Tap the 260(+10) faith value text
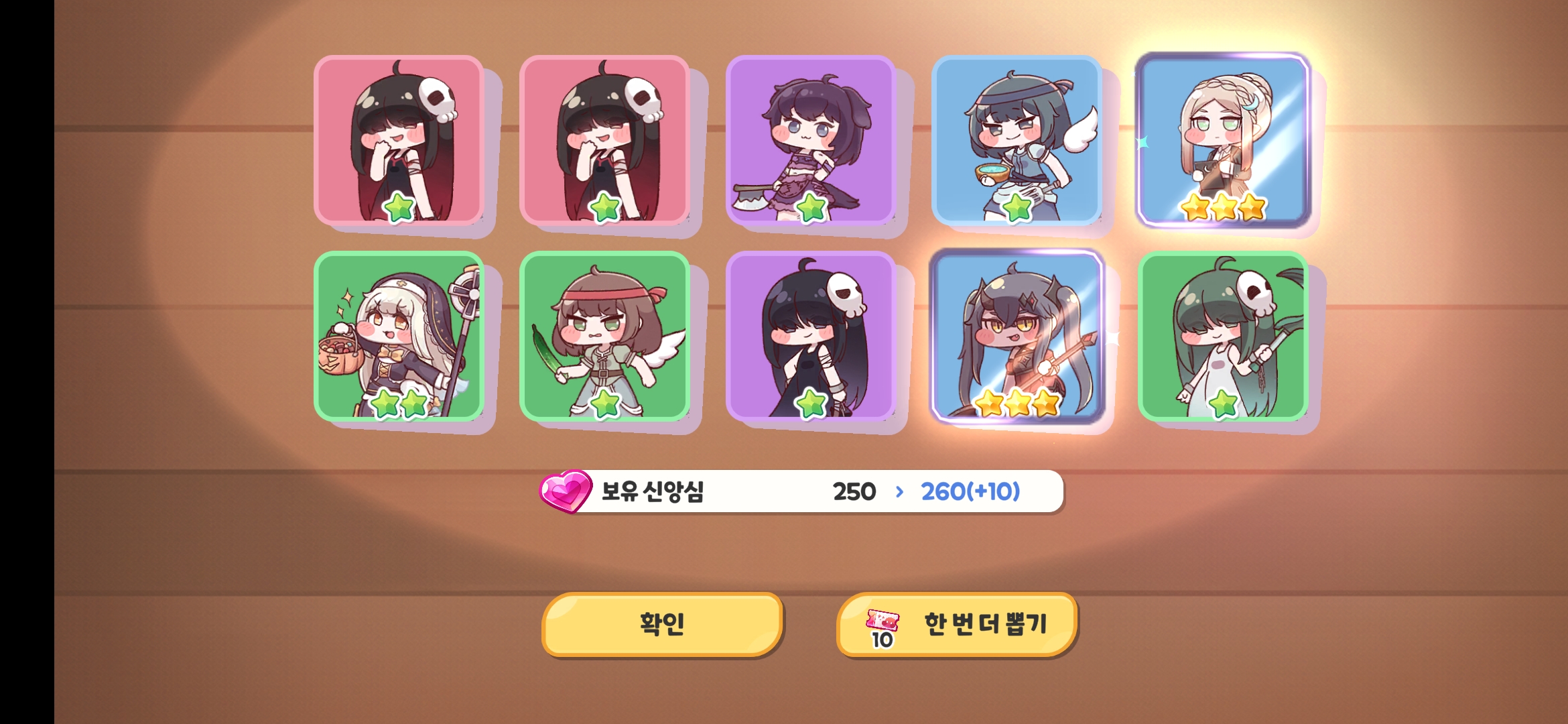This screenshot has width=1568, height=724. click(970, 491)
